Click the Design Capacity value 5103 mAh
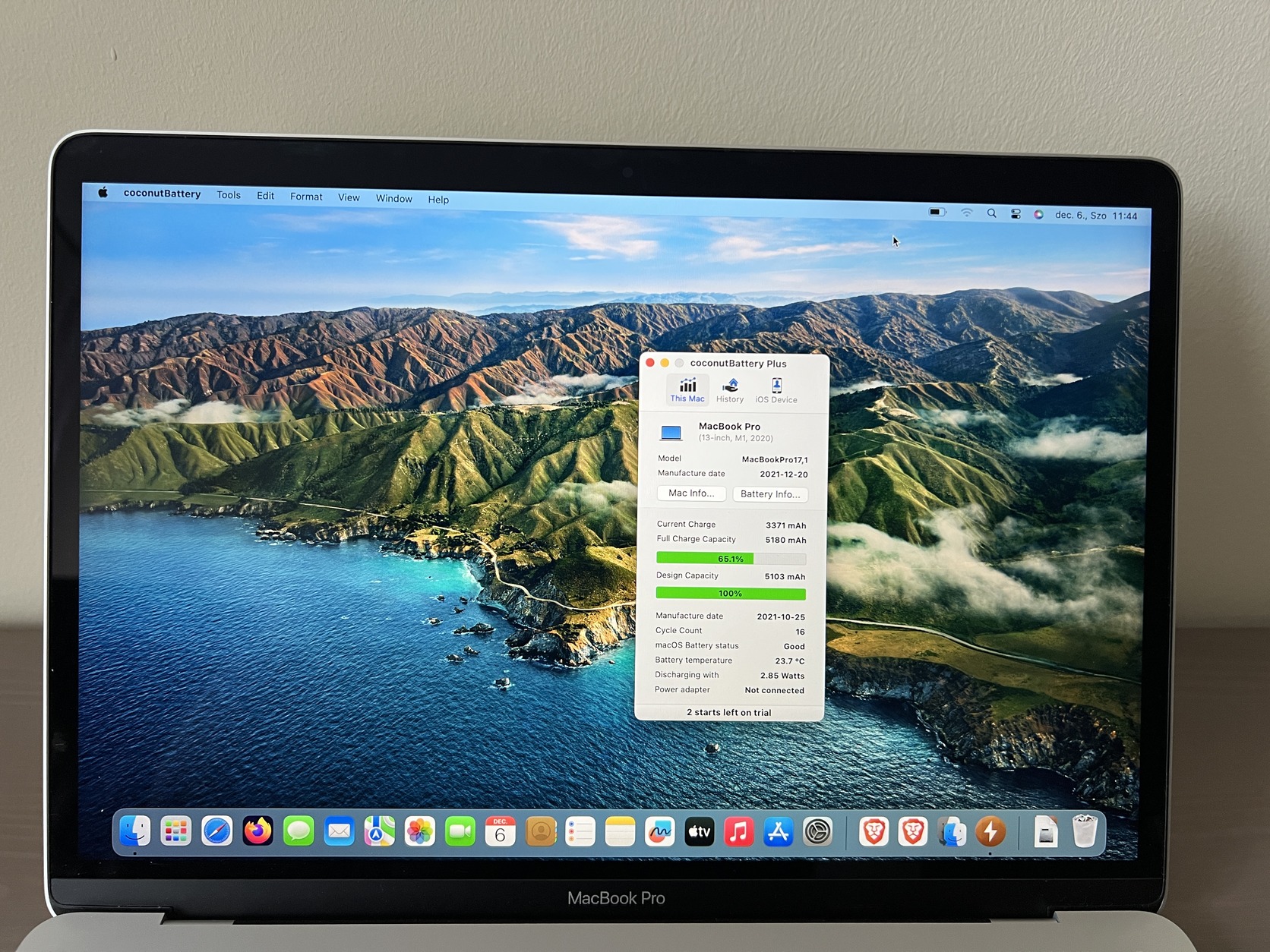Image resolution: width=1270 pixels, height=952 pixels. coord(785,577)
